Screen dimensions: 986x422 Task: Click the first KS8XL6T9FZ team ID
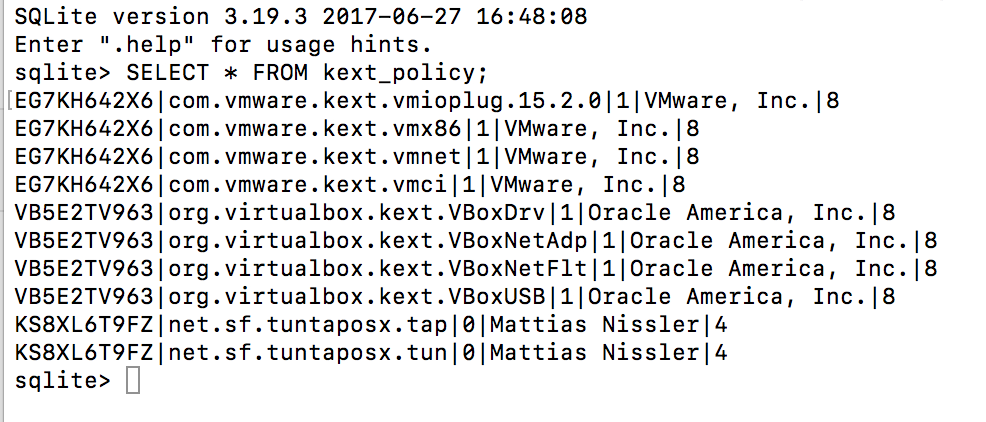84,325
